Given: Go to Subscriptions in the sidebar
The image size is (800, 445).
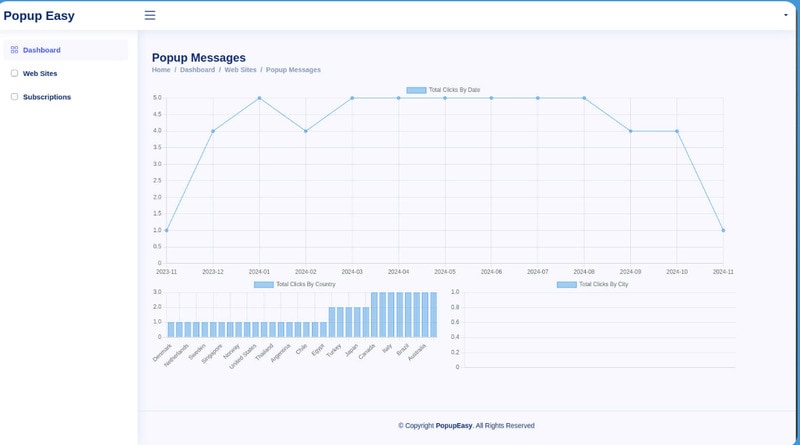Looking at the screenshot, I should pyautogui.click(x=46, y=97).
